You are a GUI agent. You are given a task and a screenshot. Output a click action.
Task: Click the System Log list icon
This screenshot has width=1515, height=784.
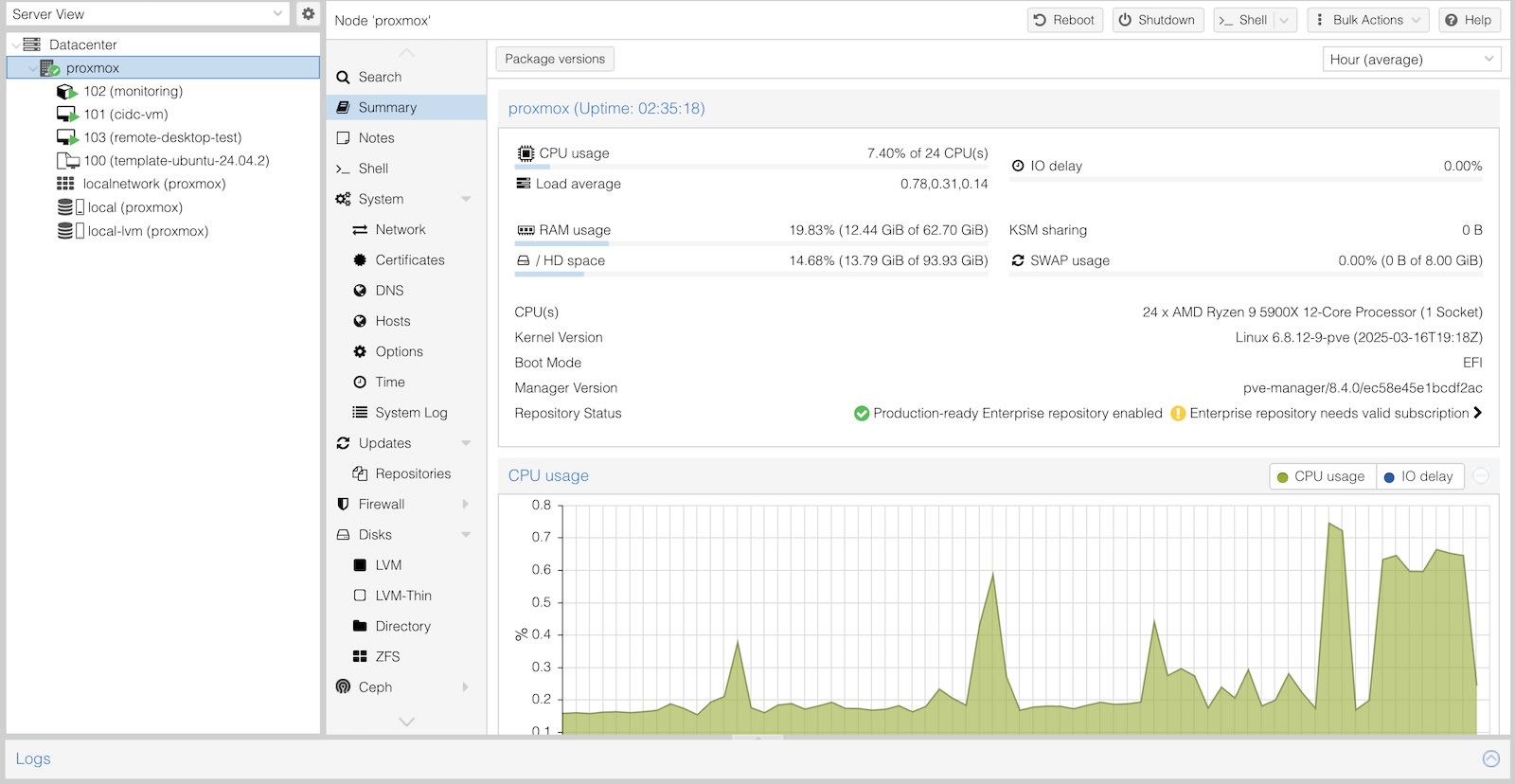click(360, 413)
